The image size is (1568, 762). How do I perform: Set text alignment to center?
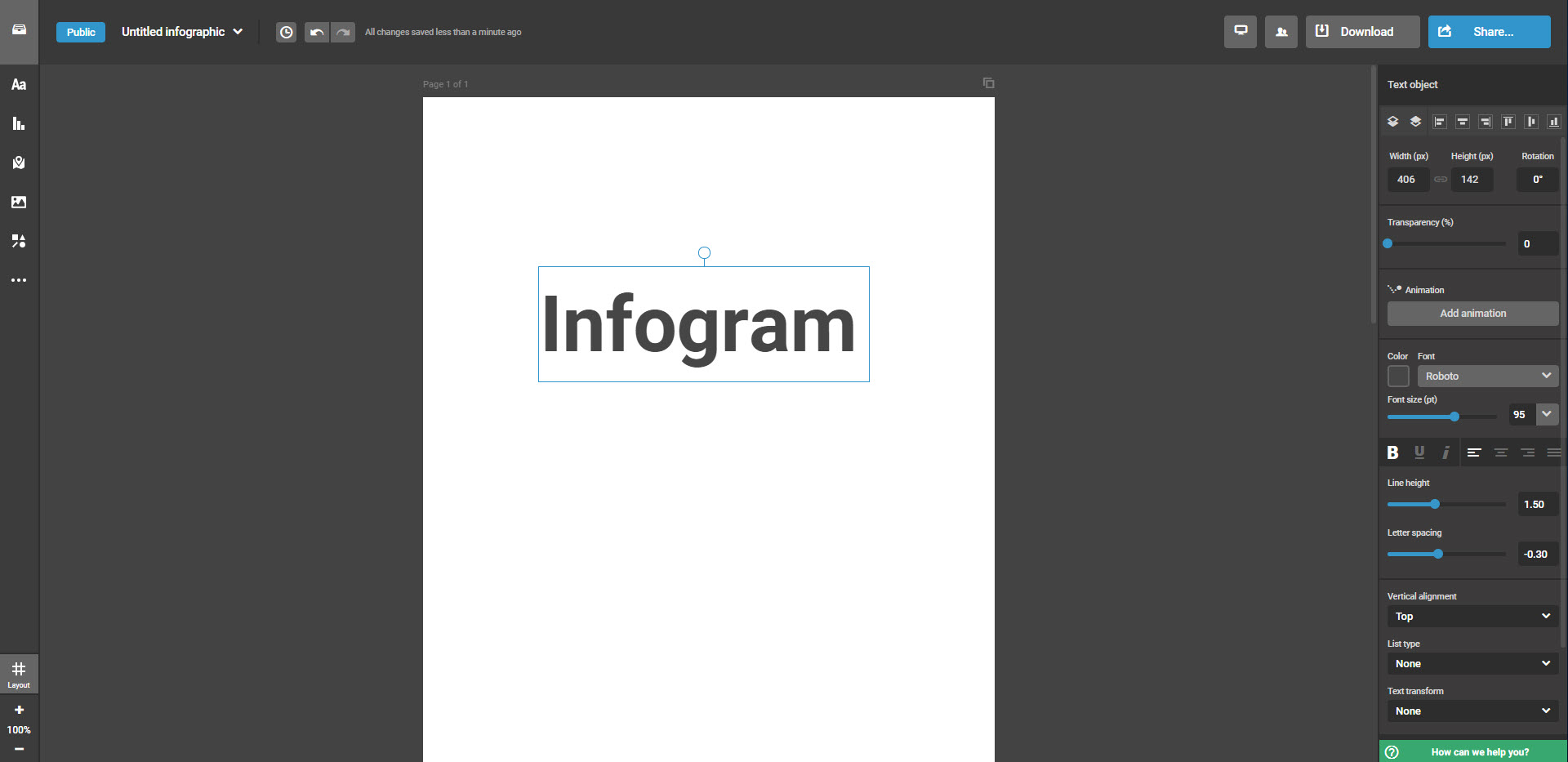[x=1501, y=452]
